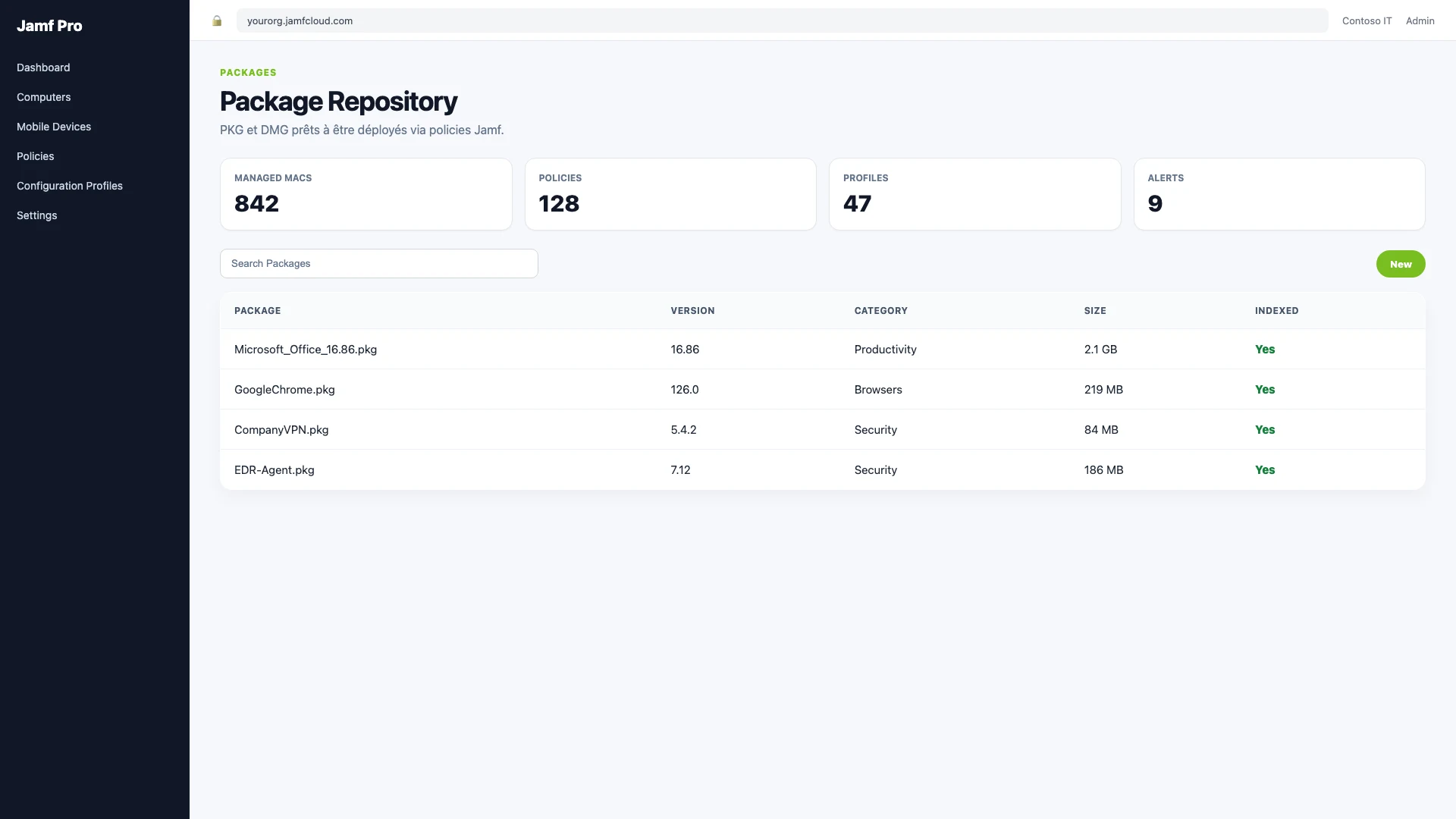
Task: Select the Microsoft_Office_16.86.pkg row name
Action: (306, 350)
